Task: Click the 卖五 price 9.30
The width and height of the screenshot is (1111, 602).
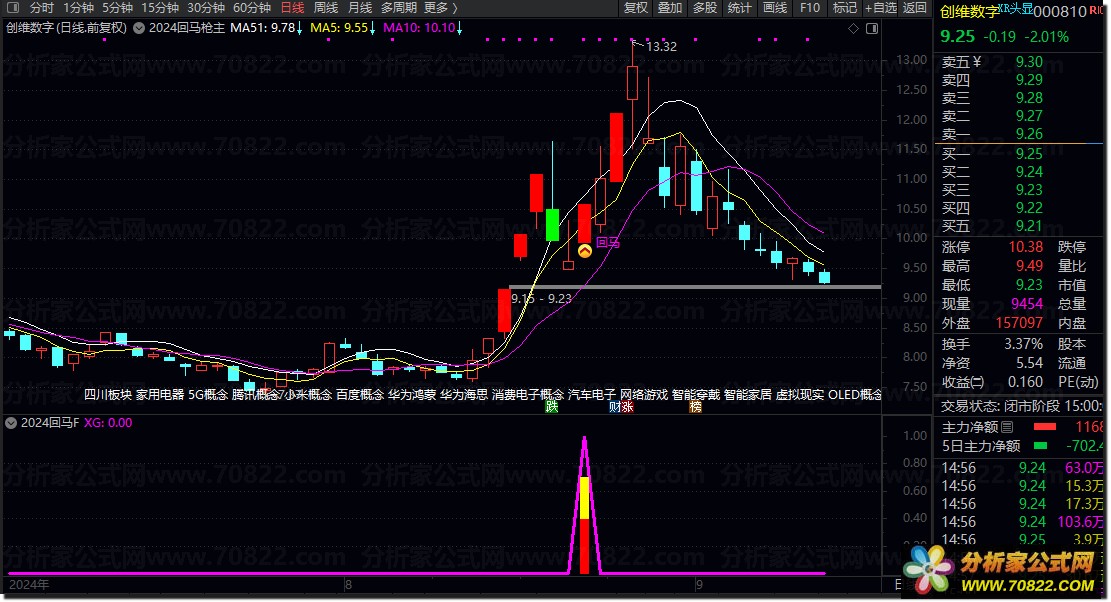Action: point(1029,62)
